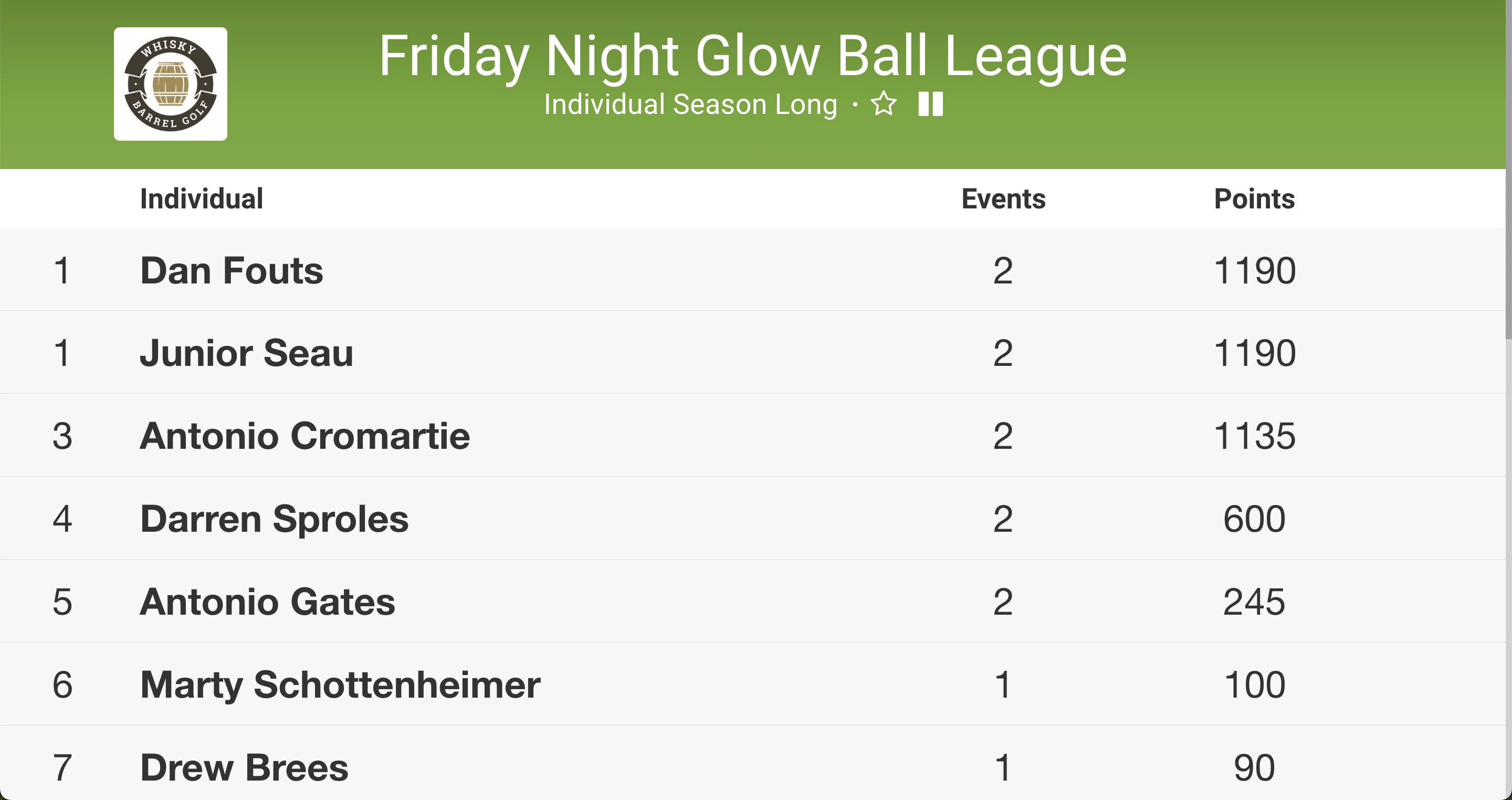Click Antonio Cromartie's 1135 points
Screen dimensions: 1512x800
pyautogui.click(x=1254, y=436)
